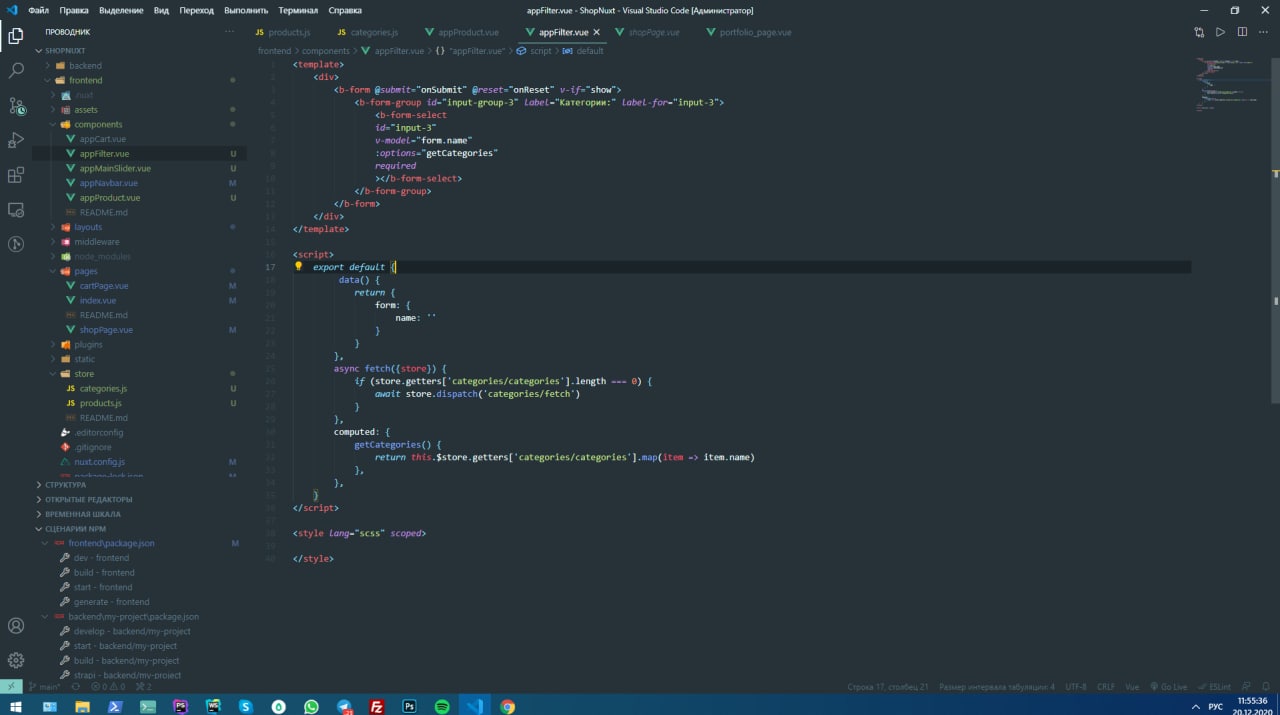Open the Правка menu

(74, 10)
